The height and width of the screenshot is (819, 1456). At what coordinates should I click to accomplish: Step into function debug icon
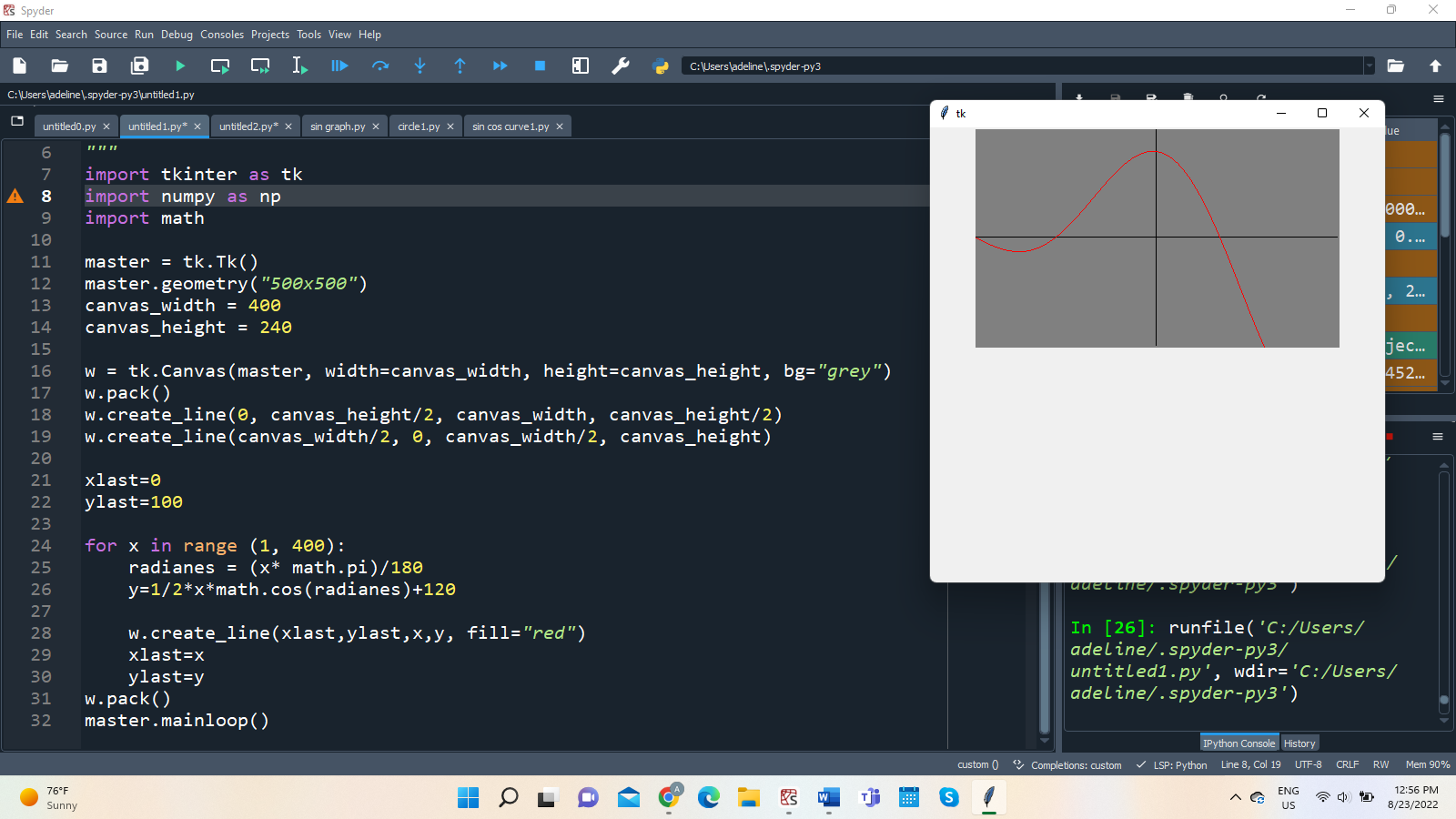pos(420,66)
